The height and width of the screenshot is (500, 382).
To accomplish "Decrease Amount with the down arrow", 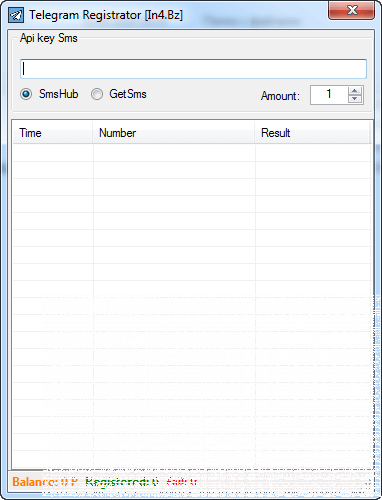I will pos(355,99).
